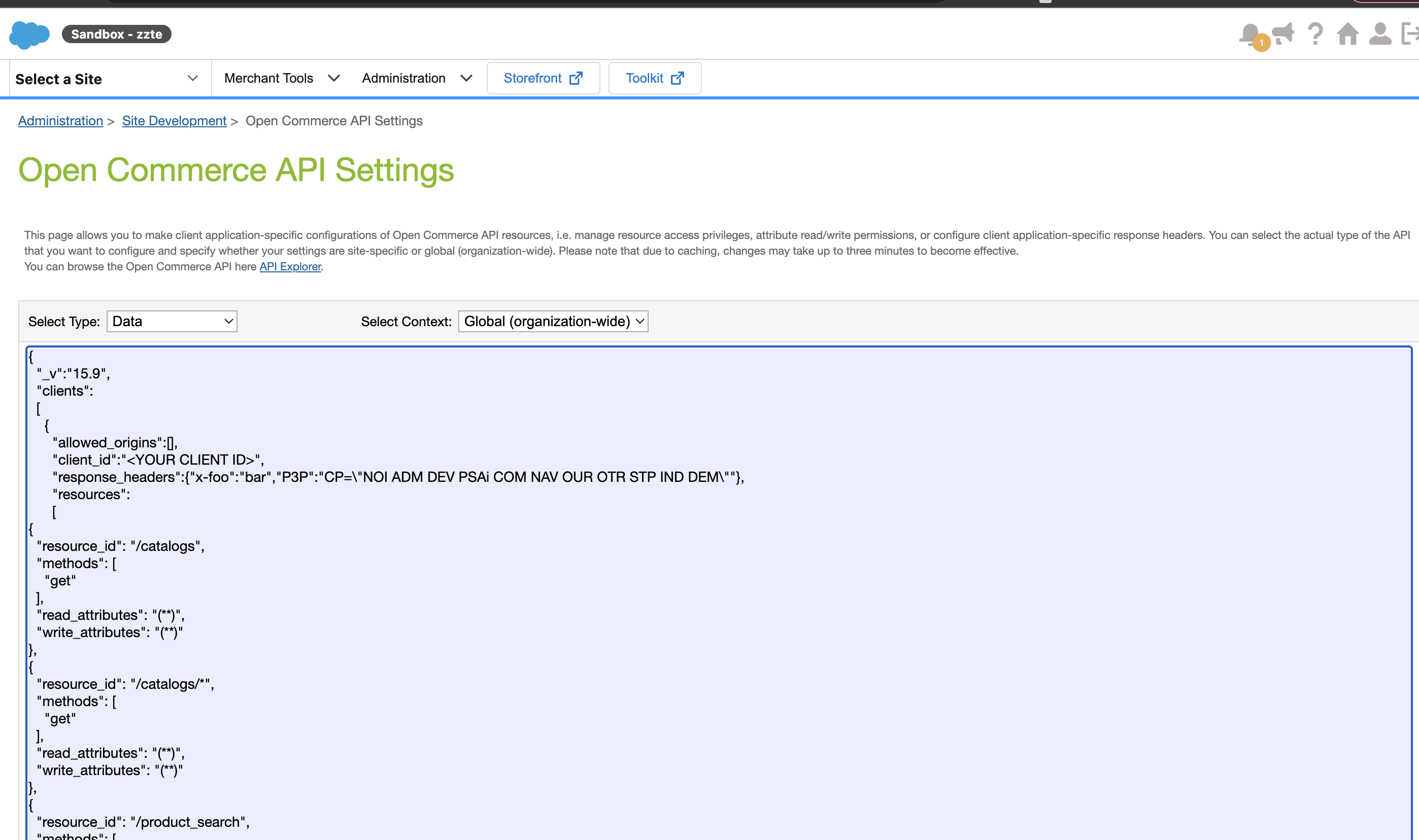Expand the Merchant Tools chevron
Viewport: 1419px width, 840px height.
334,78
